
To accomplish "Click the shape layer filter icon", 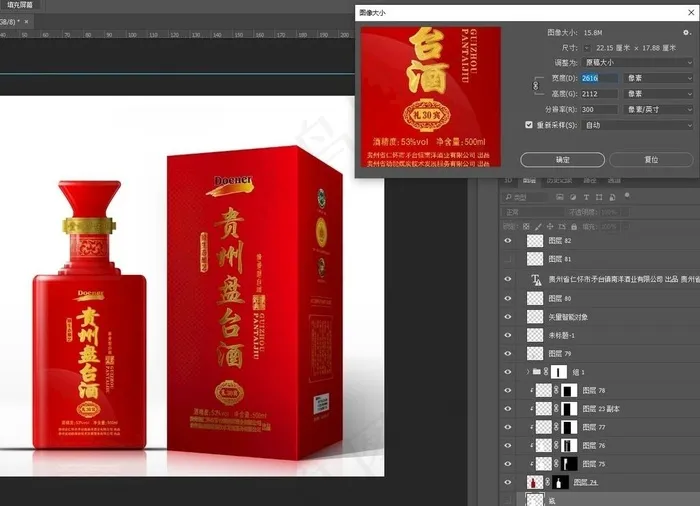I will (x=599, y=197).
